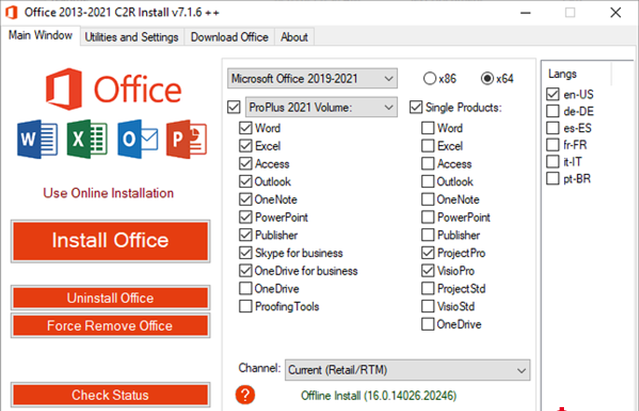Screen dimensions: 639x411
Task: Click the Check Status button
Action: tap(110, 395)
